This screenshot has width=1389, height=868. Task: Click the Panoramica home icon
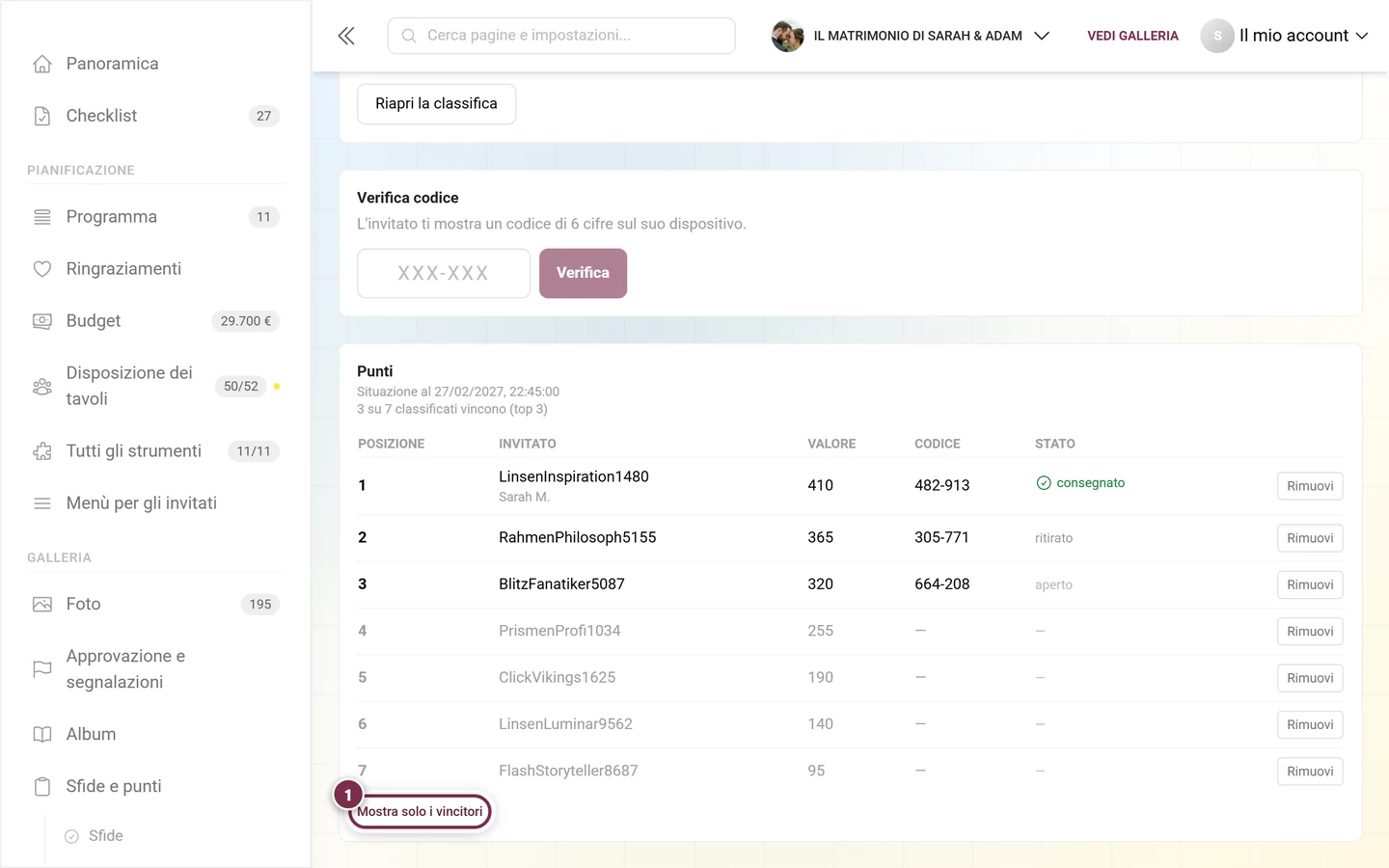point(42,64)
